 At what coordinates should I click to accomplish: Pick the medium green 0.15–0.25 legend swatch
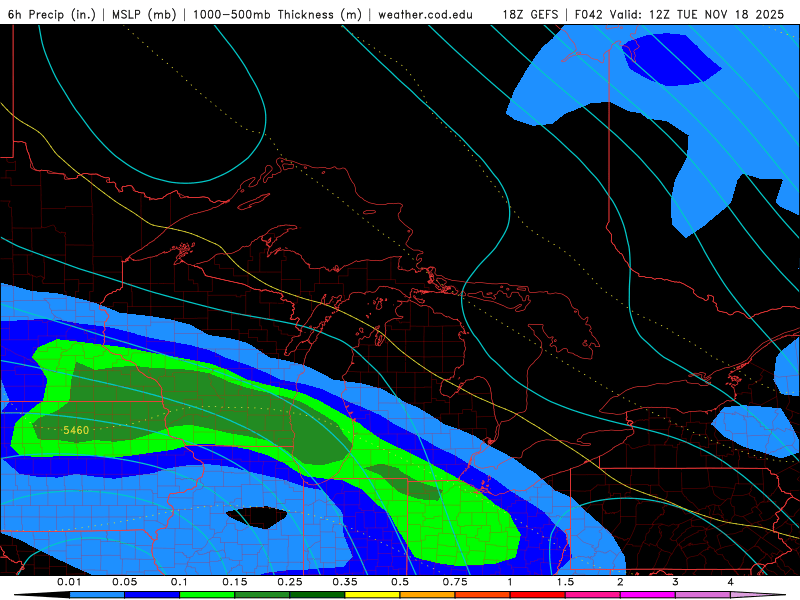(262, 595)
